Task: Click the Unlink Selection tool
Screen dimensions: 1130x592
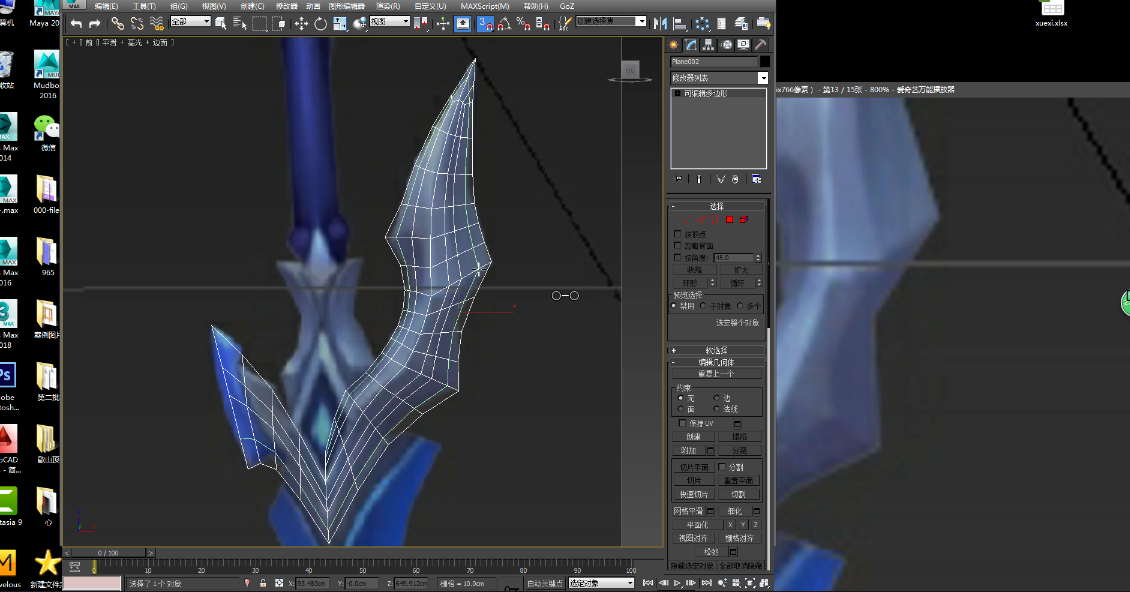Action: point(137,24)
